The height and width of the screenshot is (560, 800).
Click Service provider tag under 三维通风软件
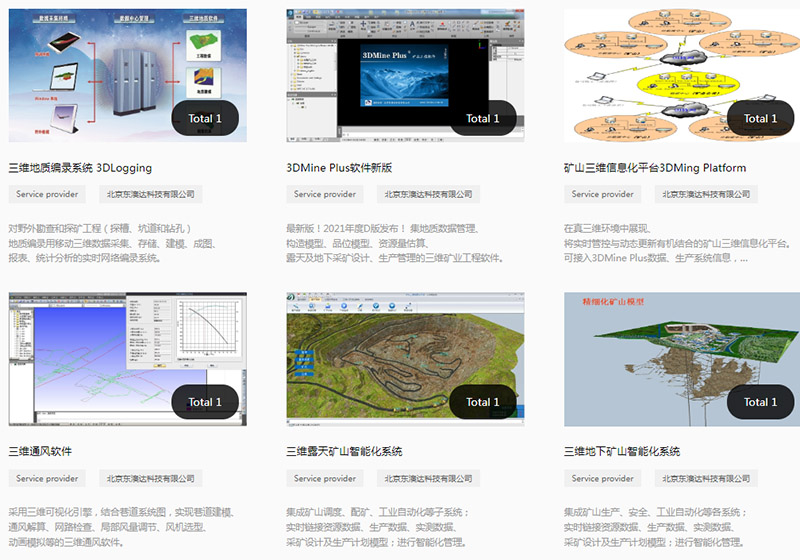pos(47,478)
